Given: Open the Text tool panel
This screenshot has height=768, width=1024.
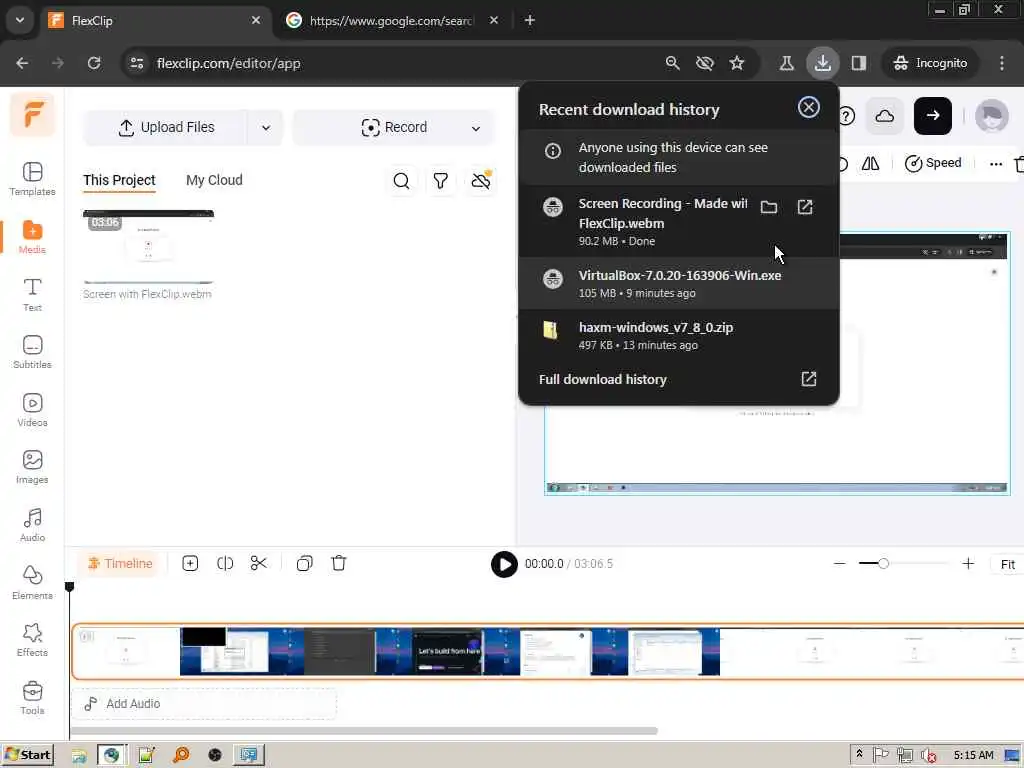Looking at the screenshot, I should click(32, 295).
